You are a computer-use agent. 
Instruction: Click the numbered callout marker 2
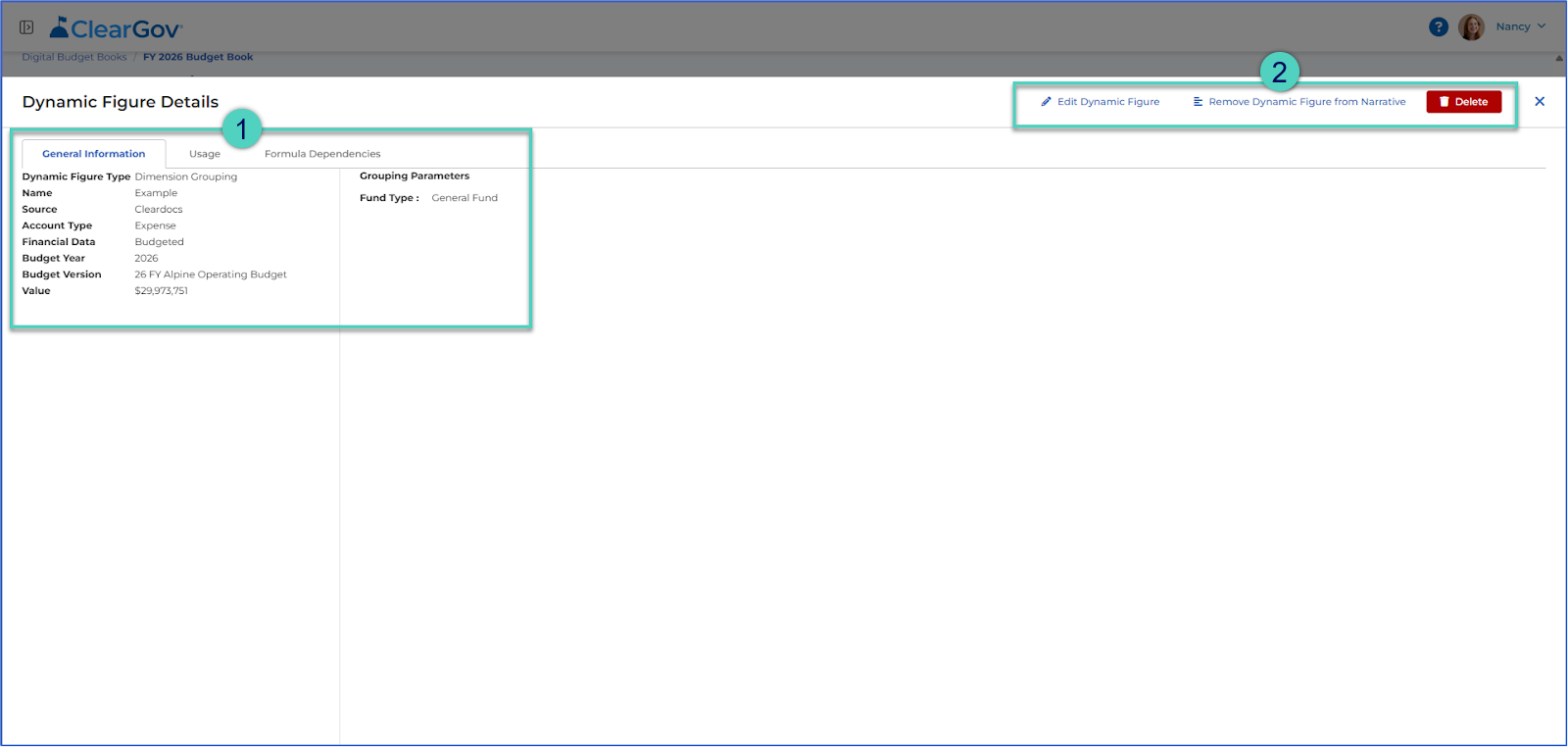[1280, 72]
